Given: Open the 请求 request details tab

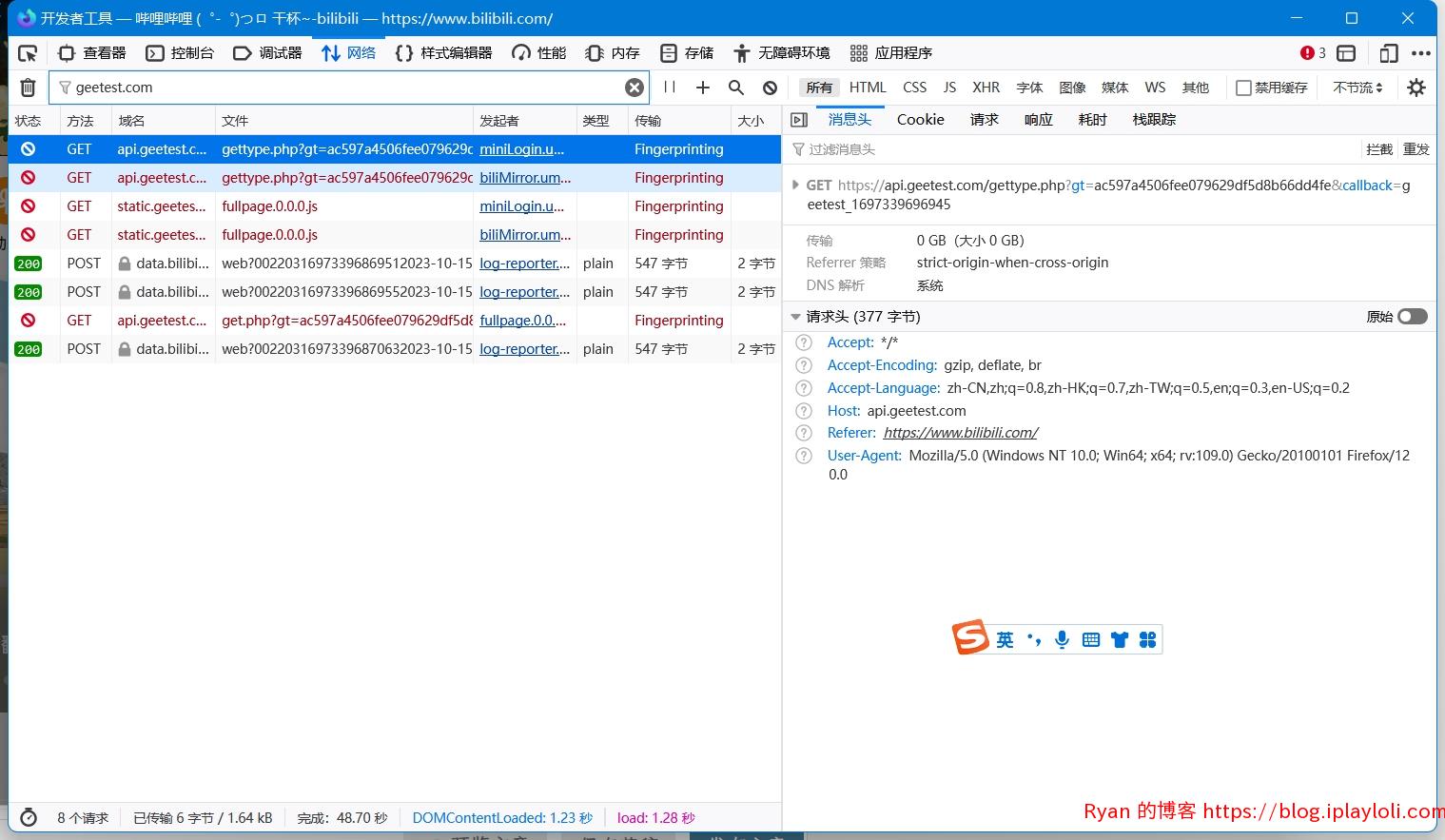Looking at the screenshot, I should click(985, 120).
